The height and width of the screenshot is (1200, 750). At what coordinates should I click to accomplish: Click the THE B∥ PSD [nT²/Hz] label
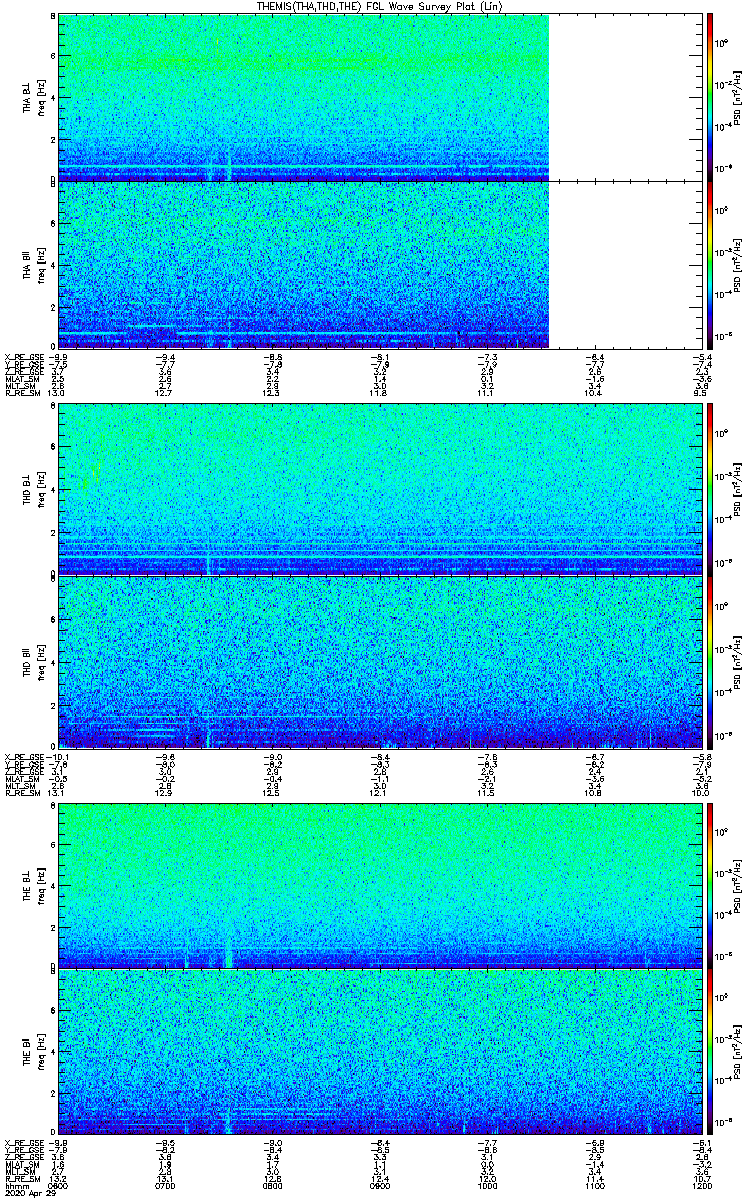(737, 1052)
